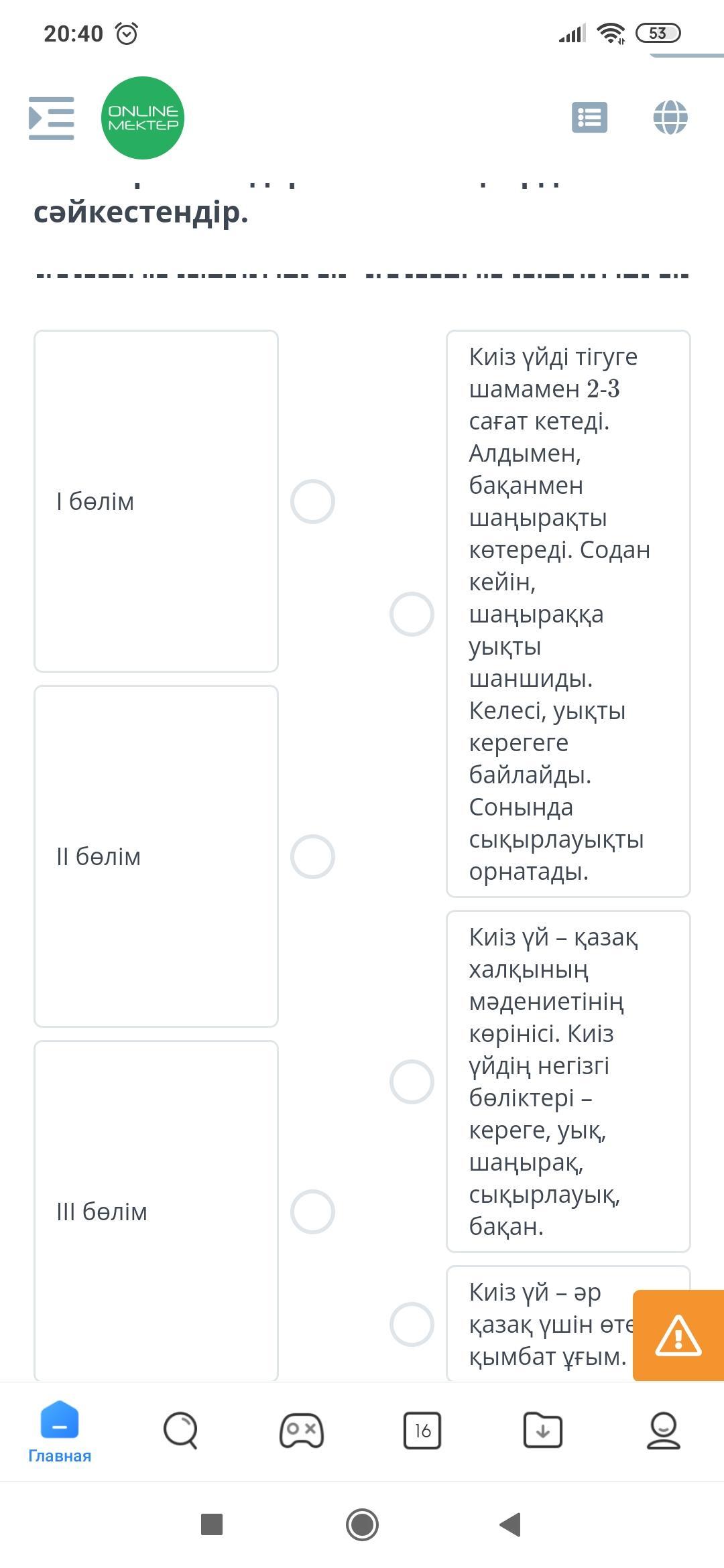Tap the Online Mektep logo
Image resolution: width=724 pixels, height=1568 pixels.
click(142, 118)
